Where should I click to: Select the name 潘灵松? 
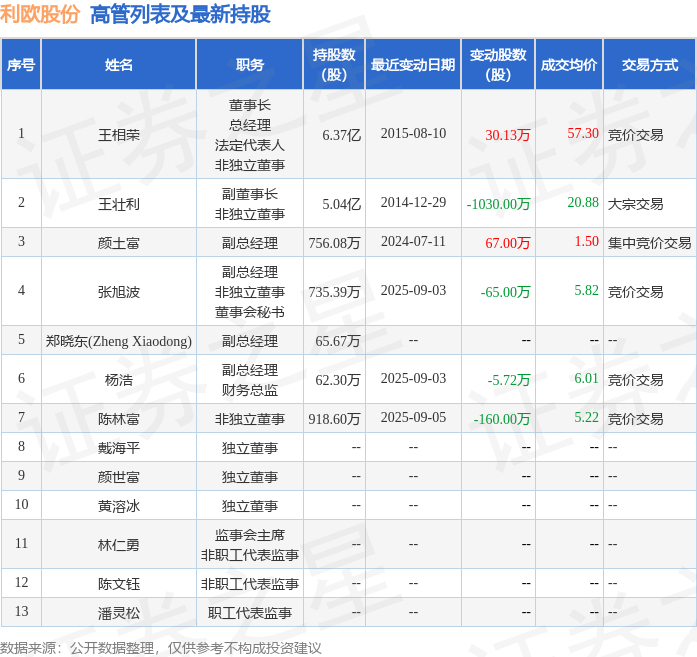[119, 613]
